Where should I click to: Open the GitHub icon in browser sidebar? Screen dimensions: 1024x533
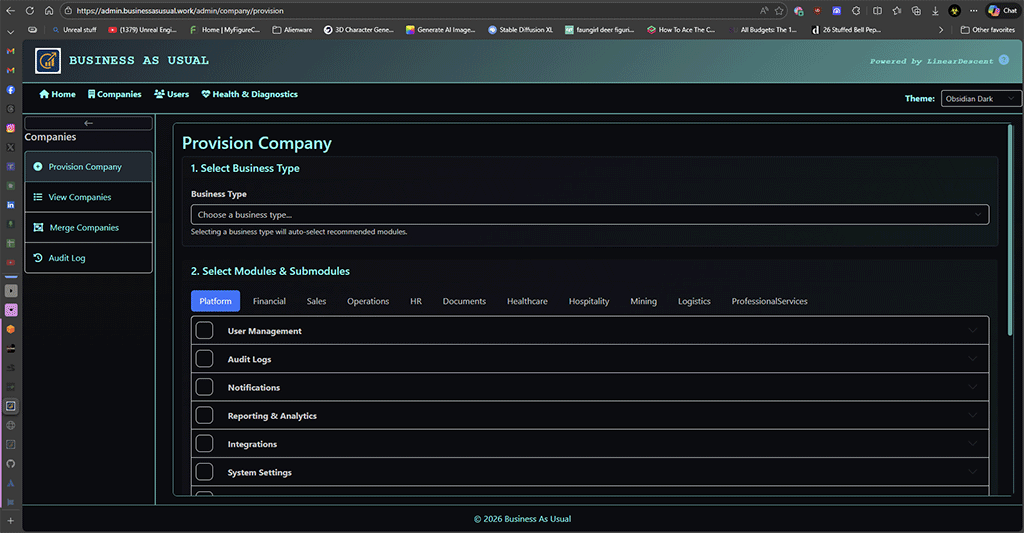11,464
